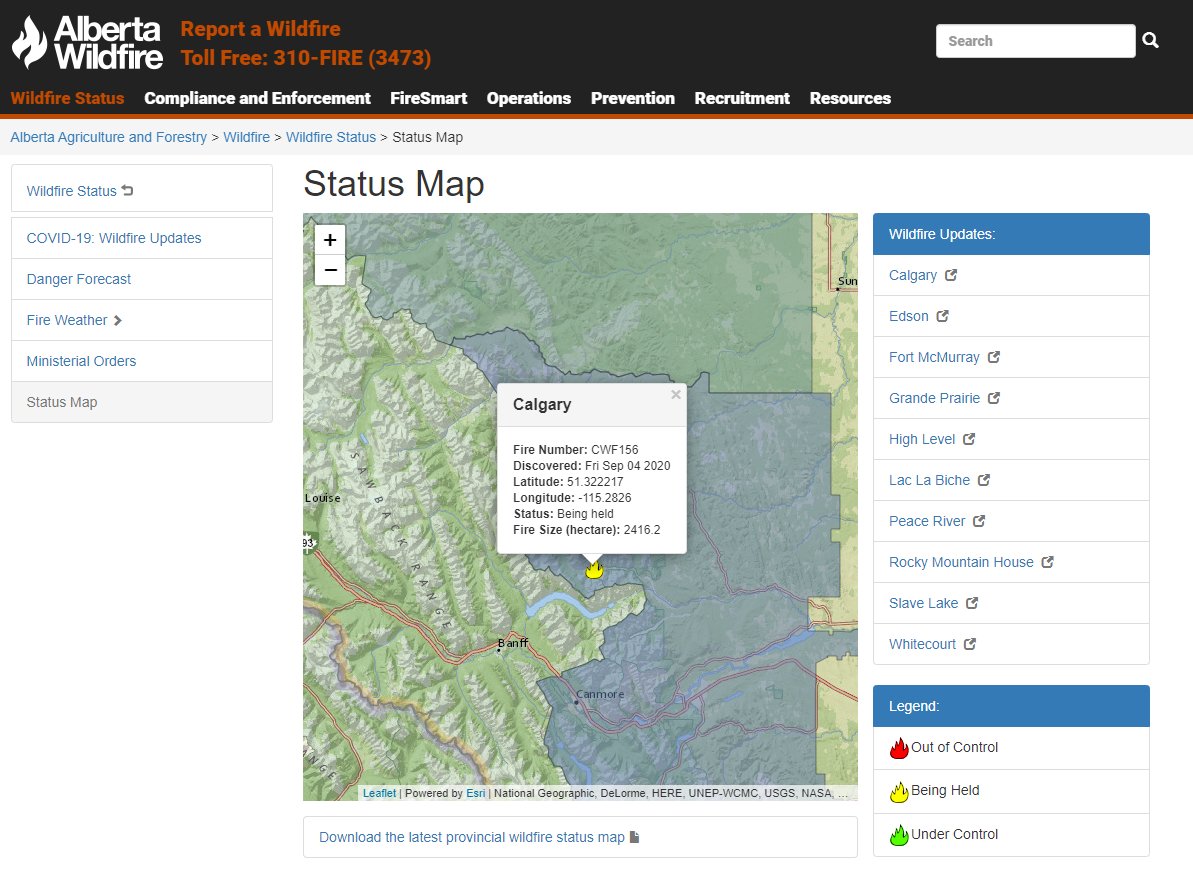Download latest provincial wildfire status map

point(472,837)
